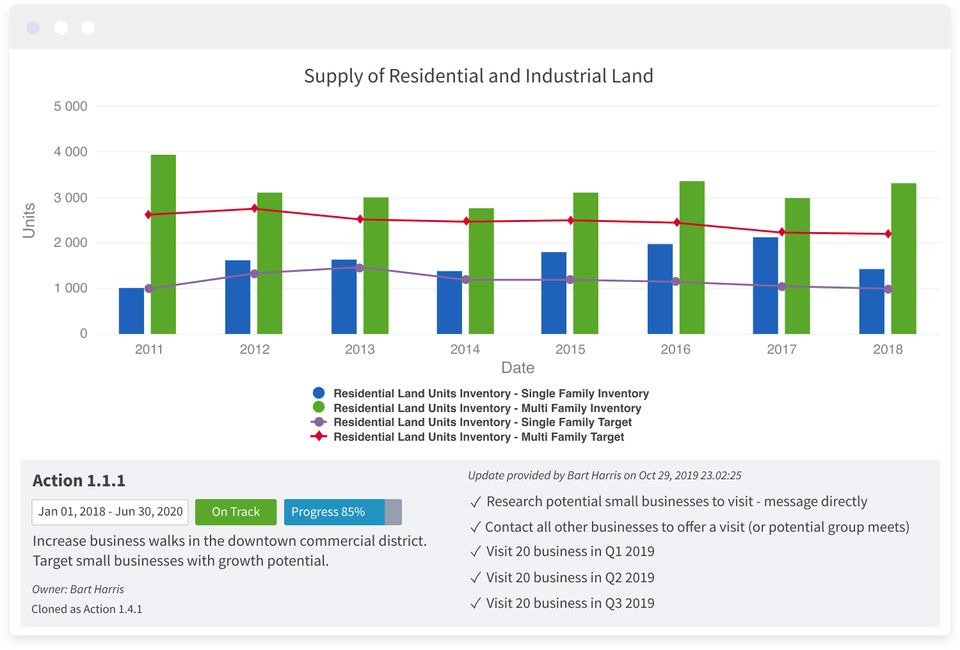This screenshot has height=650, width=960.
Task: Click the 2017 x-axis year label
Action: [781, 349]
